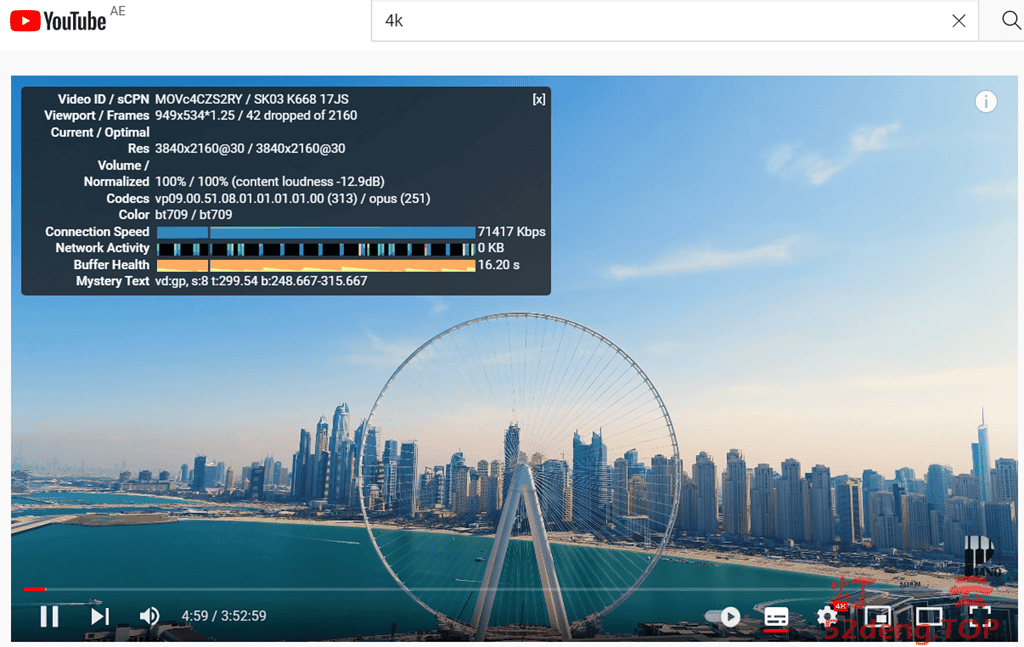
Task: Click the search magnifier button
Action: pos(1011,21)
